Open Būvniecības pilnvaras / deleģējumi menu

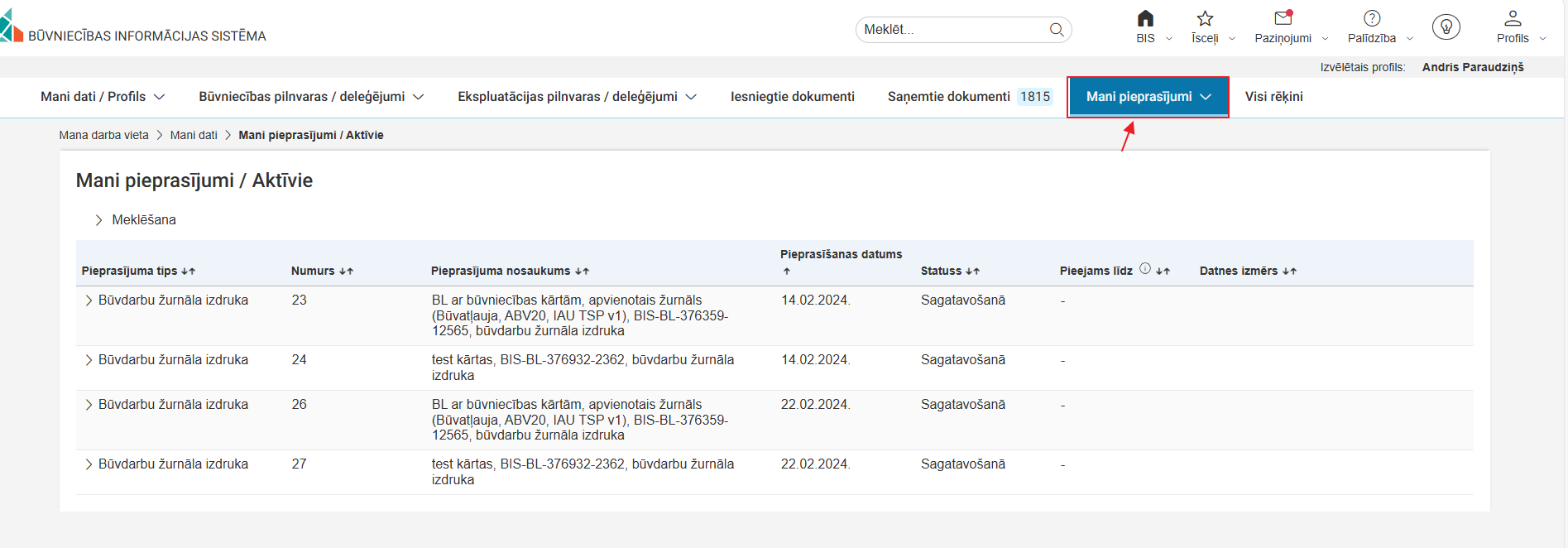311,97
